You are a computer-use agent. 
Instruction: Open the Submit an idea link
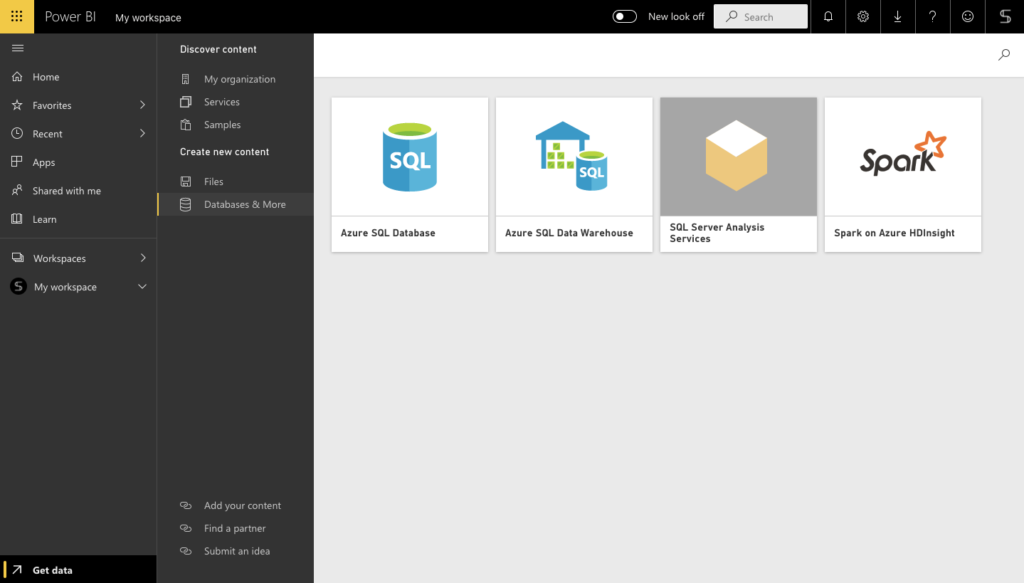(236, 551)
